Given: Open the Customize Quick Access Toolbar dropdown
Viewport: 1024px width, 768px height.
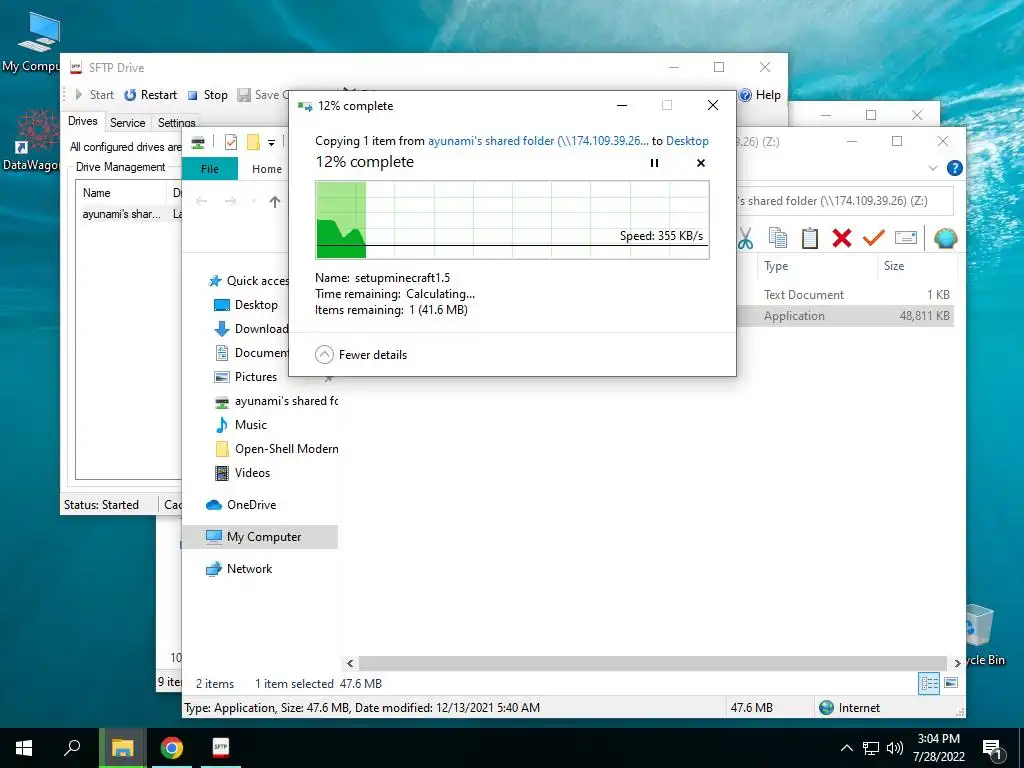Looking at the screenshot, I should click(x=271, y=142).
